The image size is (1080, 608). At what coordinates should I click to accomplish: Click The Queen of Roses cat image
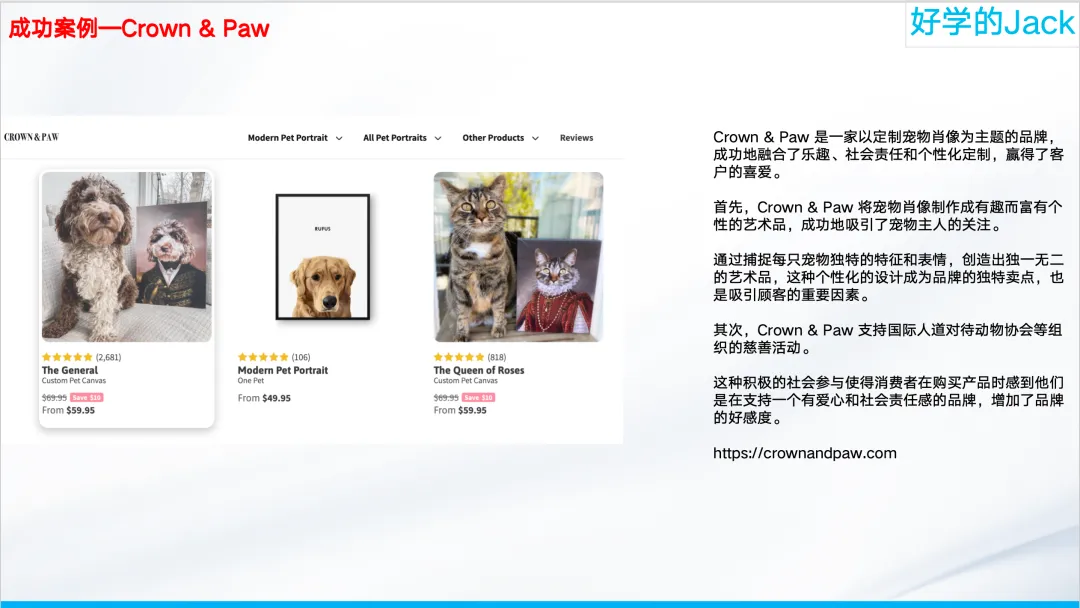coord(519,257)
